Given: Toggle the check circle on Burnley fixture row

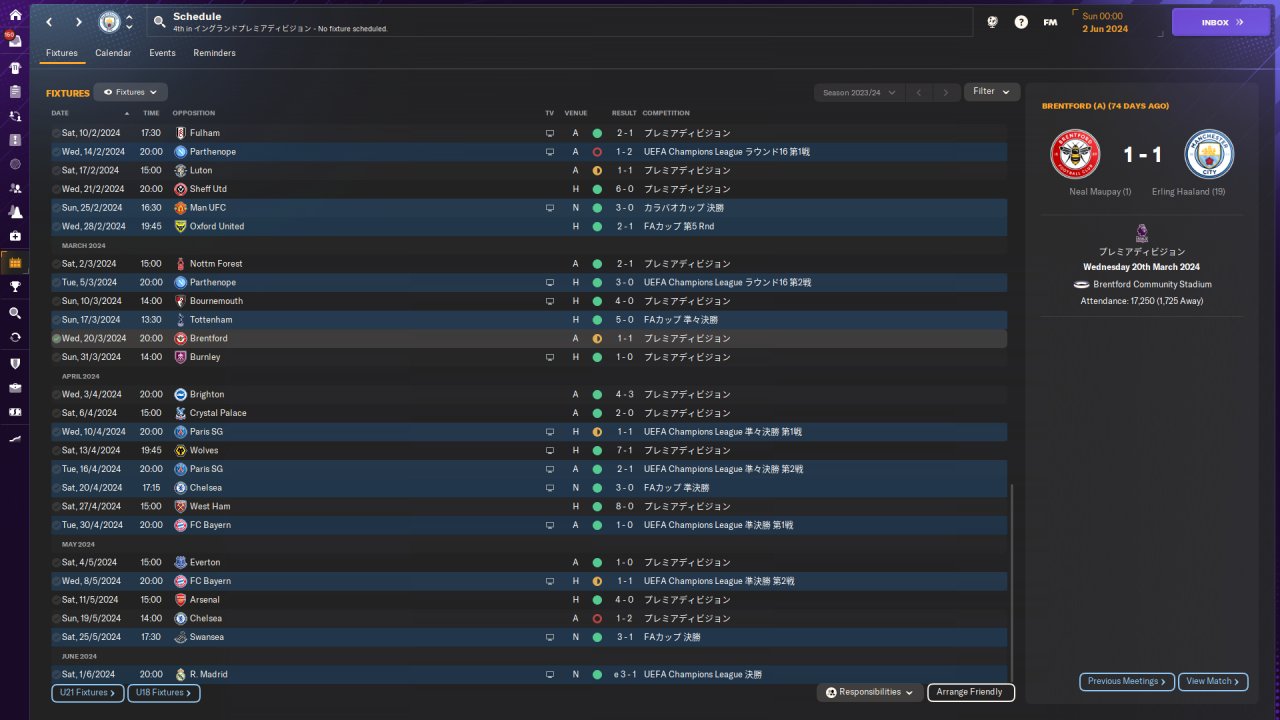Looking at the screenshot, I should pos(56,357).
